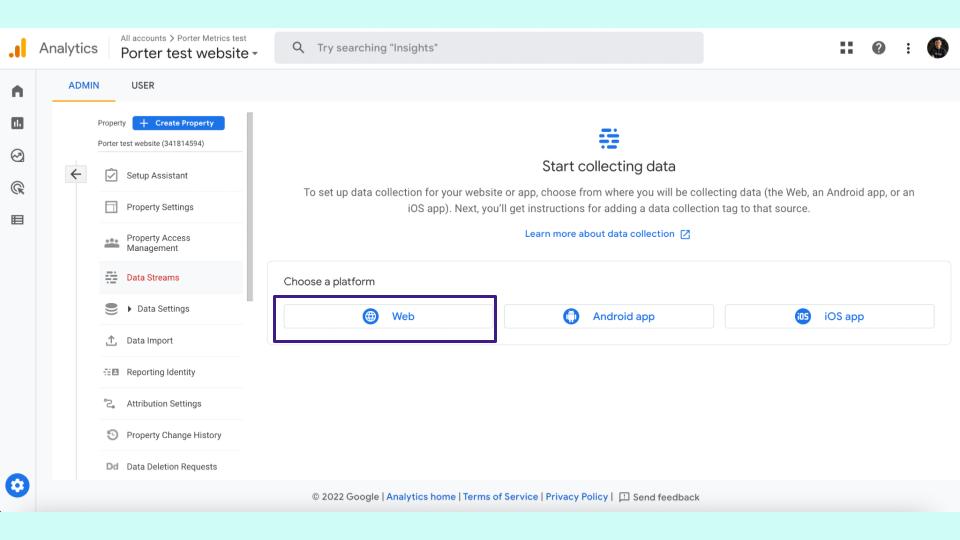Click the Create Property button
Screen dimensions: 960x540
178,123
